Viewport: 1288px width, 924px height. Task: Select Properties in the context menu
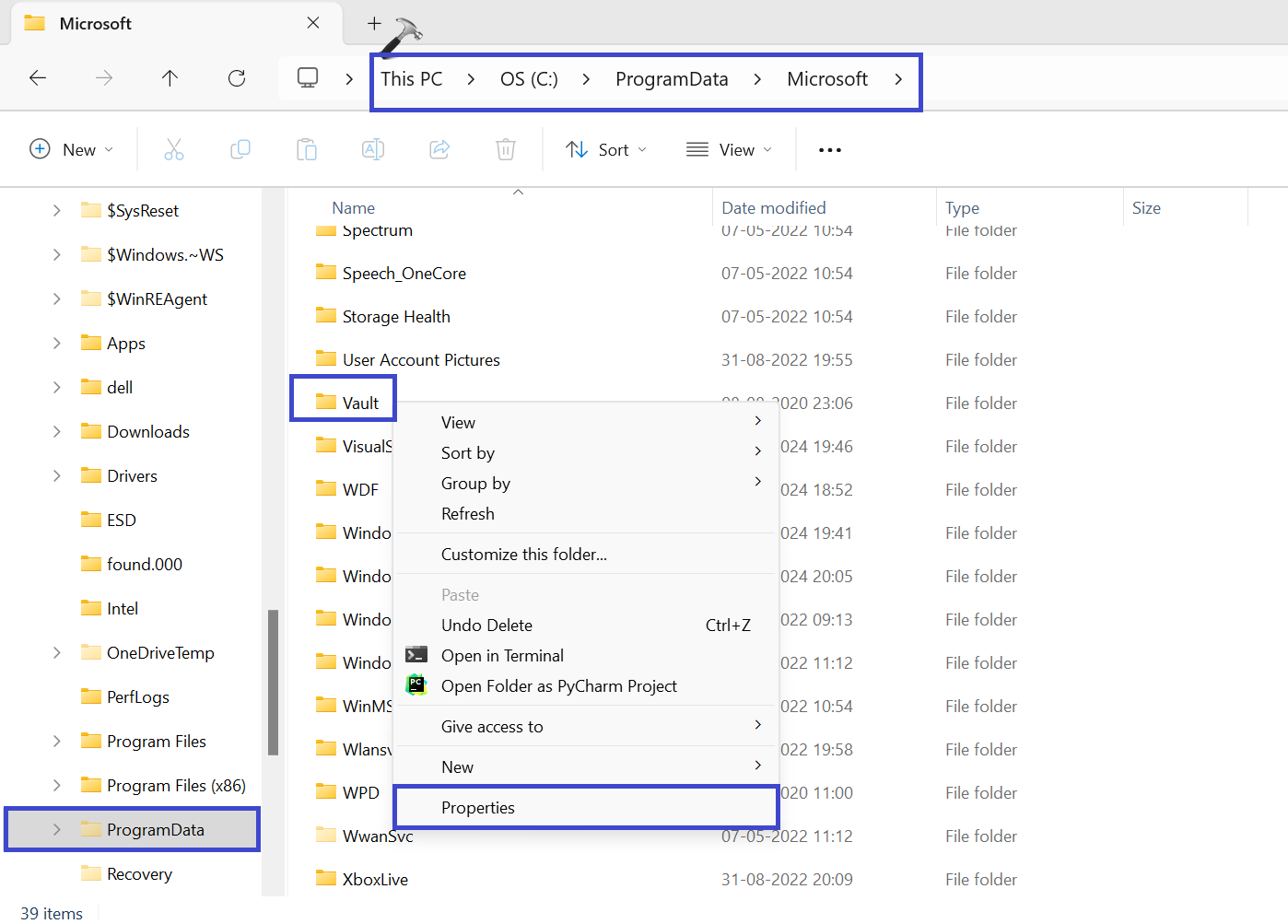(478, 808)
